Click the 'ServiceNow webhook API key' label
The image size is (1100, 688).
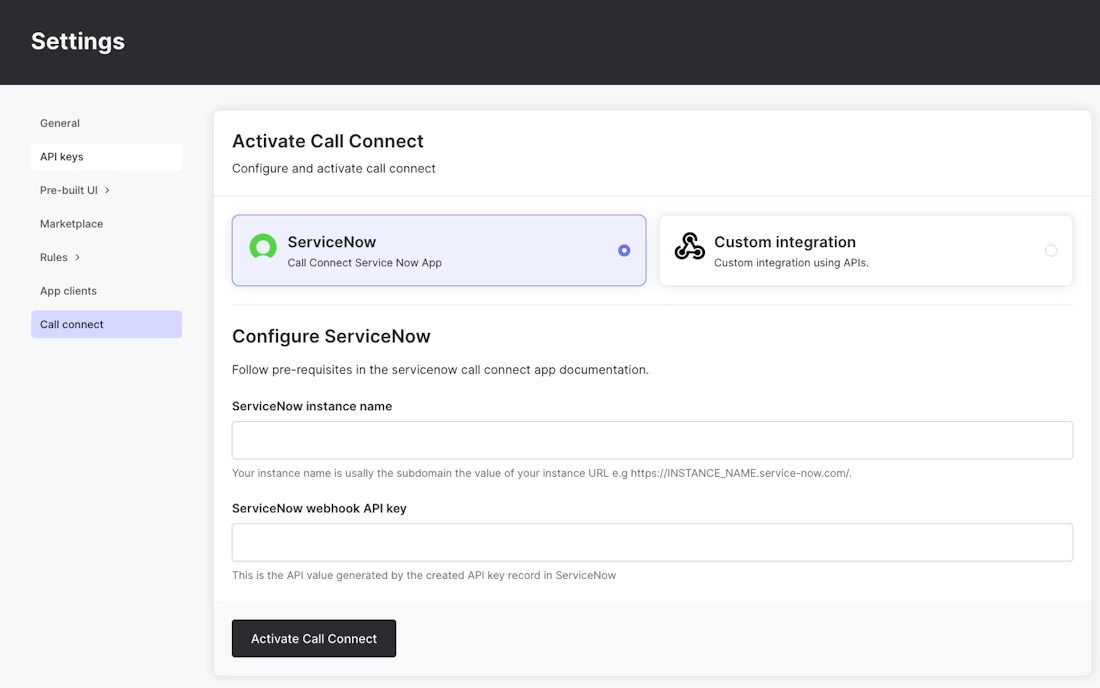tap(319, 508)
